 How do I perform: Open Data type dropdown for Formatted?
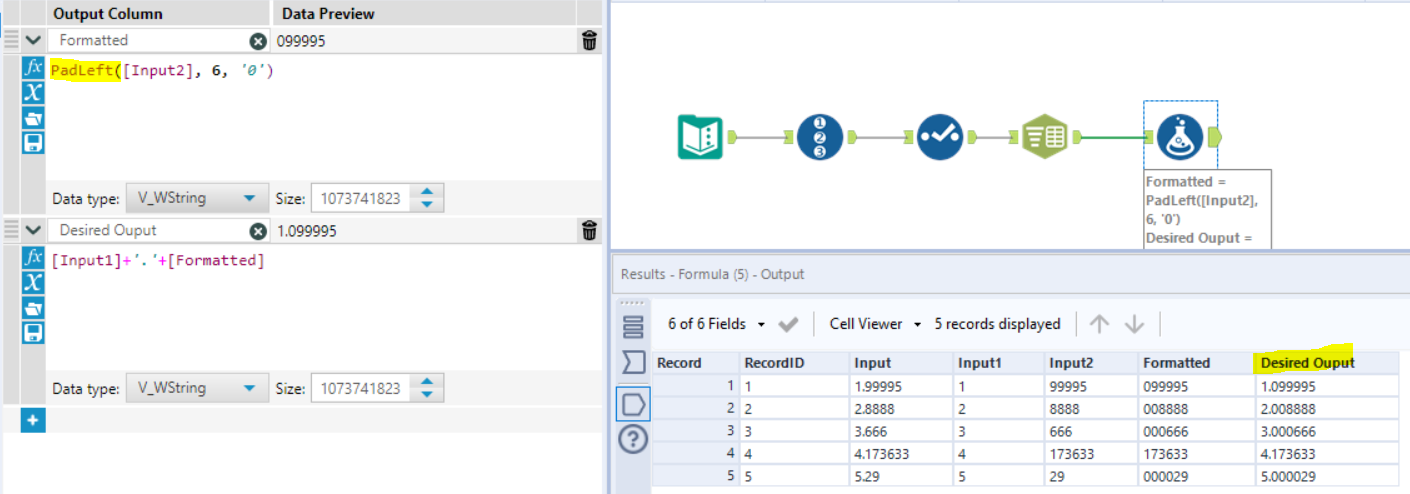196,198
